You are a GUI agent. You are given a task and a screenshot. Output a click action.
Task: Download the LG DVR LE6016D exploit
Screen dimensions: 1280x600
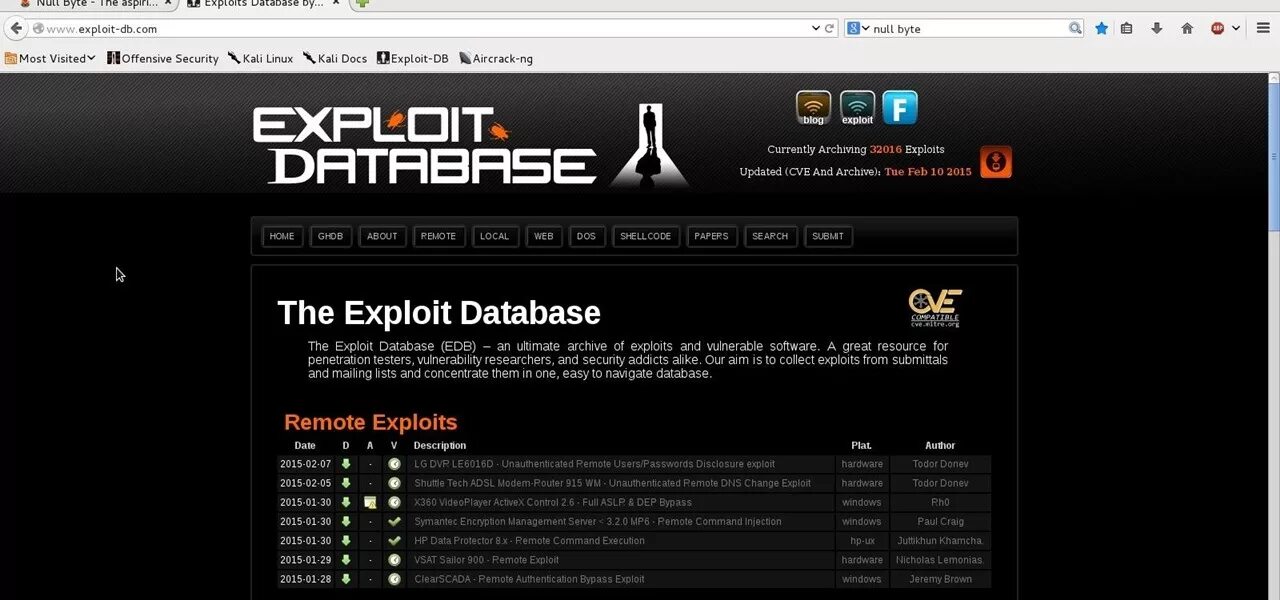click(346, 464)
